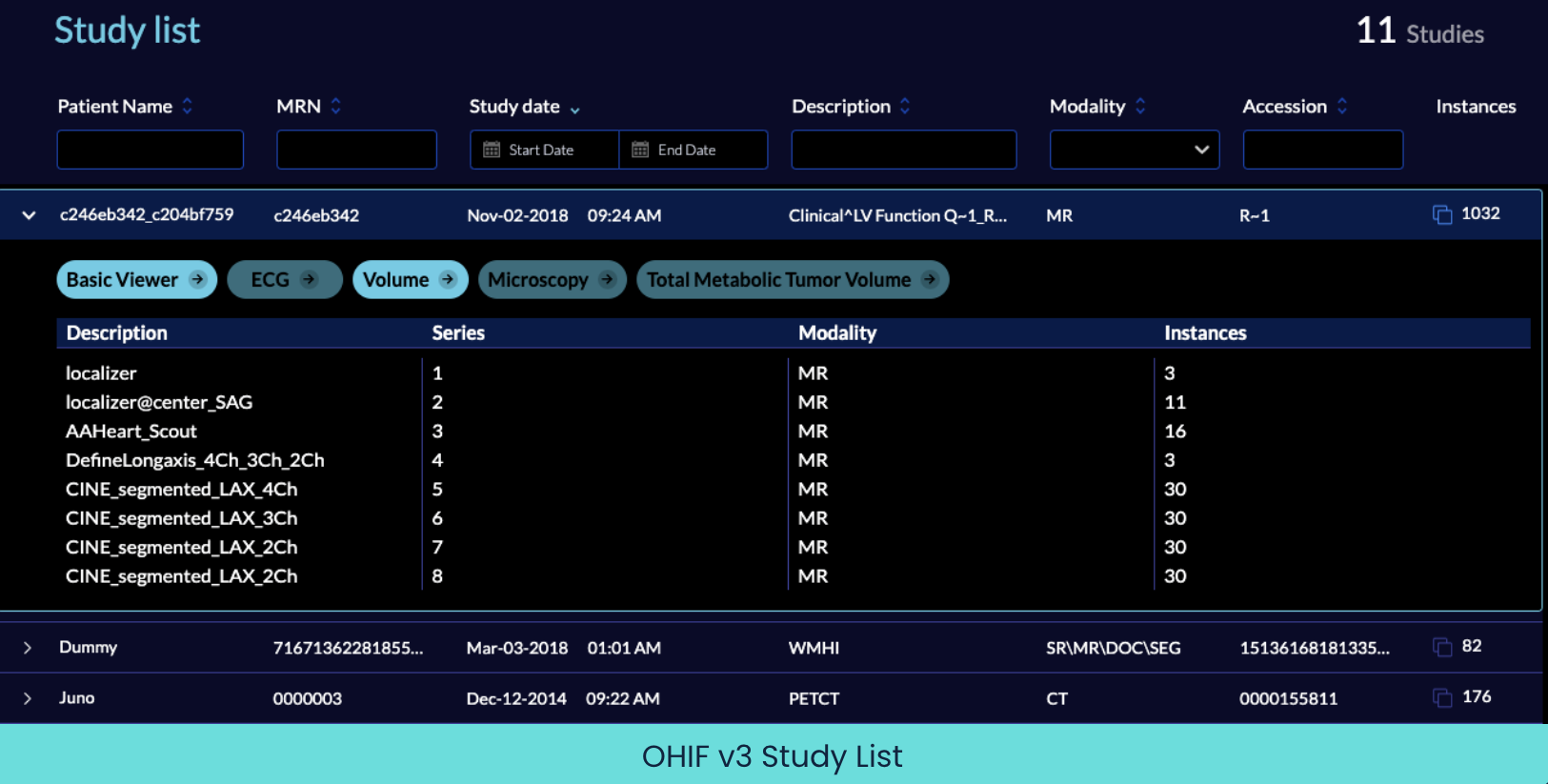Click instances icon next to 176
The image size is (1548, 784).
[x=1442, y=697]
